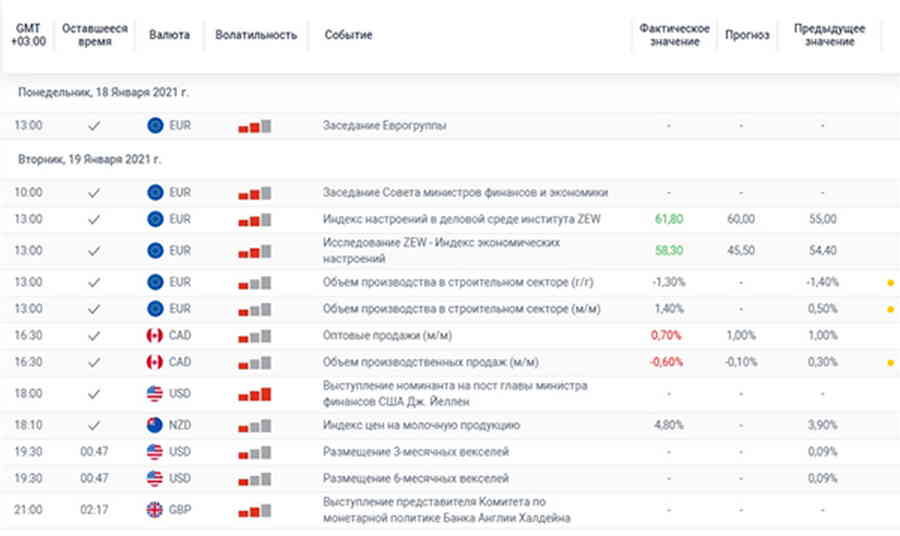This screenshot has height=536, width=900.
Task: Open the Размещение 3-месячных векселей event
Action: [x=416, y=452]
